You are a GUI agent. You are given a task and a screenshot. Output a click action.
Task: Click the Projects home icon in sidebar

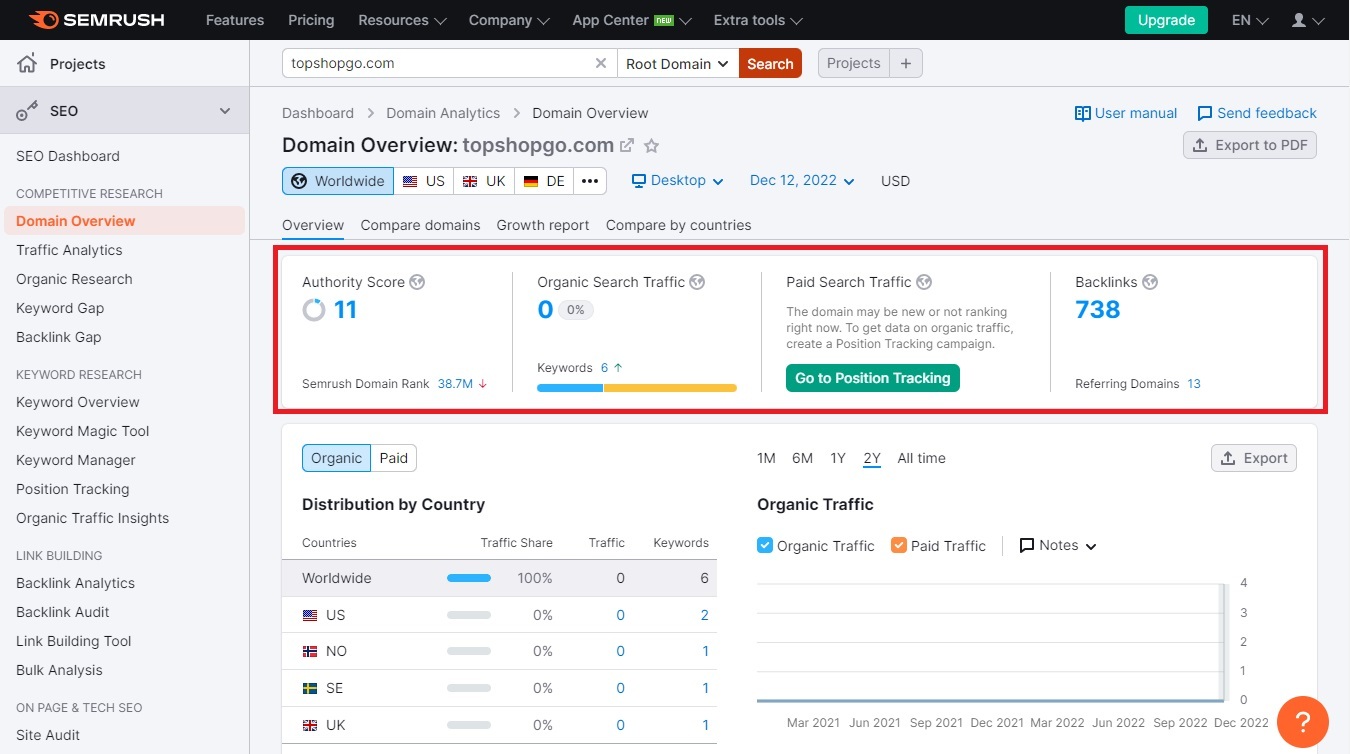click(27, 63)
